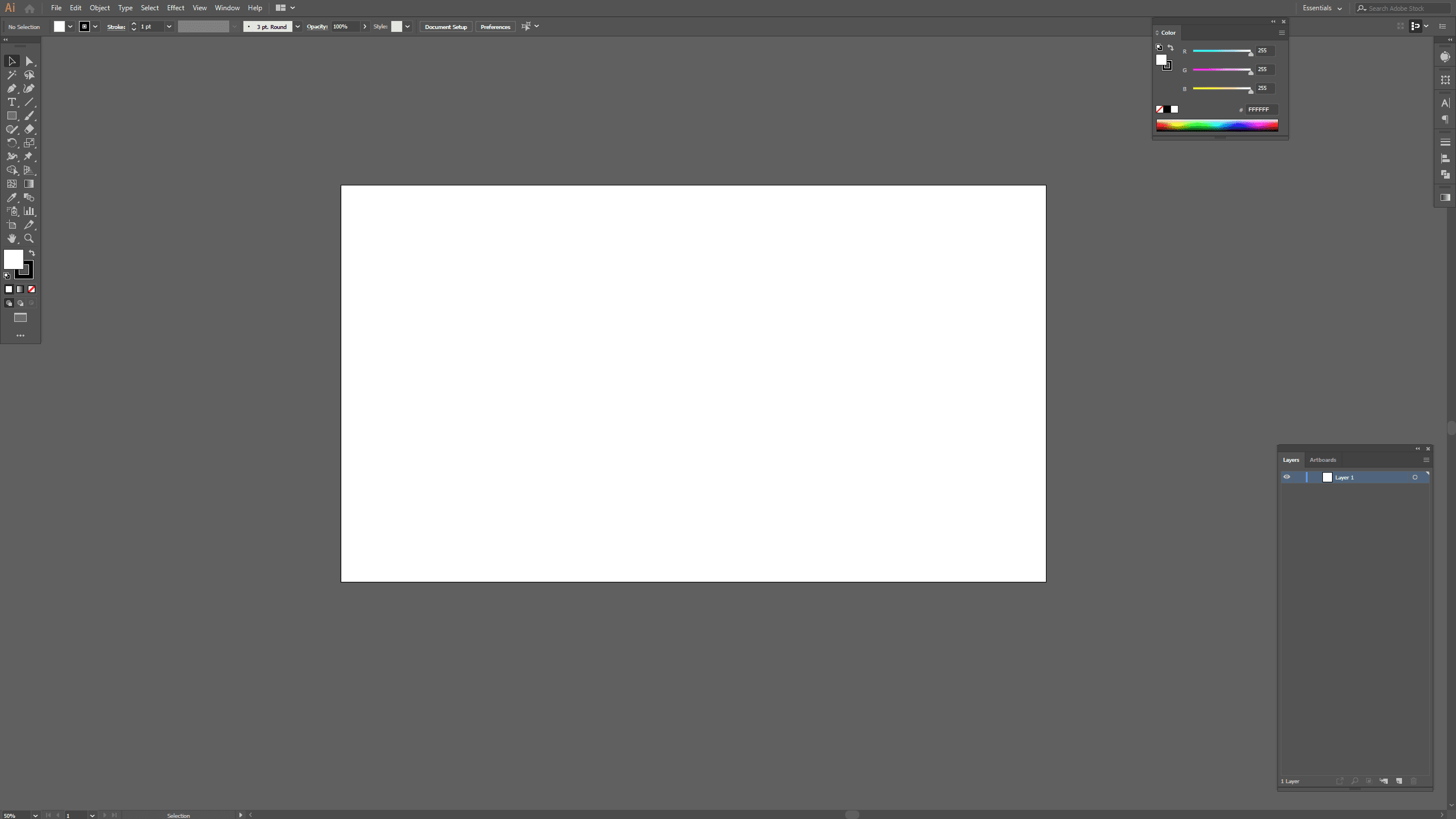Viewport: 1456px width, 819px height.
Task: Select the Zoom tool
Action: 28,238
